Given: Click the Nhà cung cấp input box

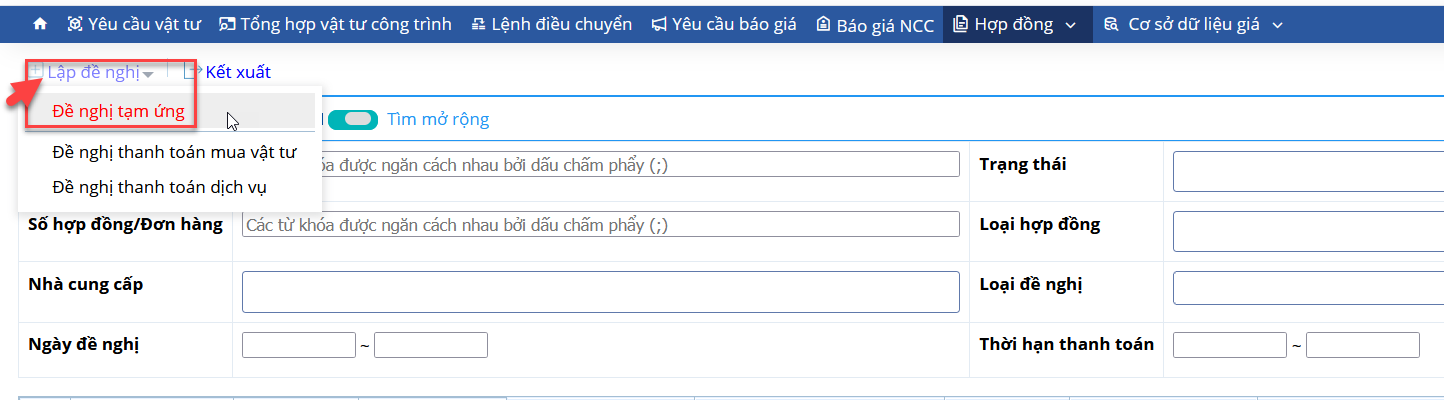Looking at the screenshot, I should pyautogui.click(x=601, y=292).
